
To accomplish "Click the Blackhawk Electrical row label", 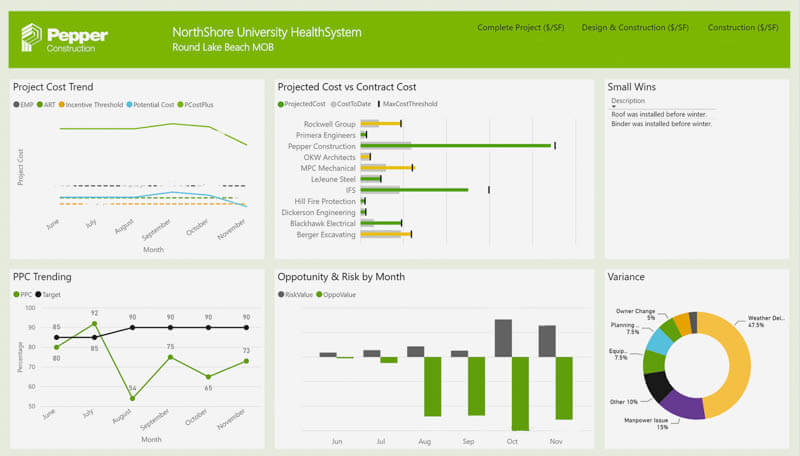I will (322, 223).
